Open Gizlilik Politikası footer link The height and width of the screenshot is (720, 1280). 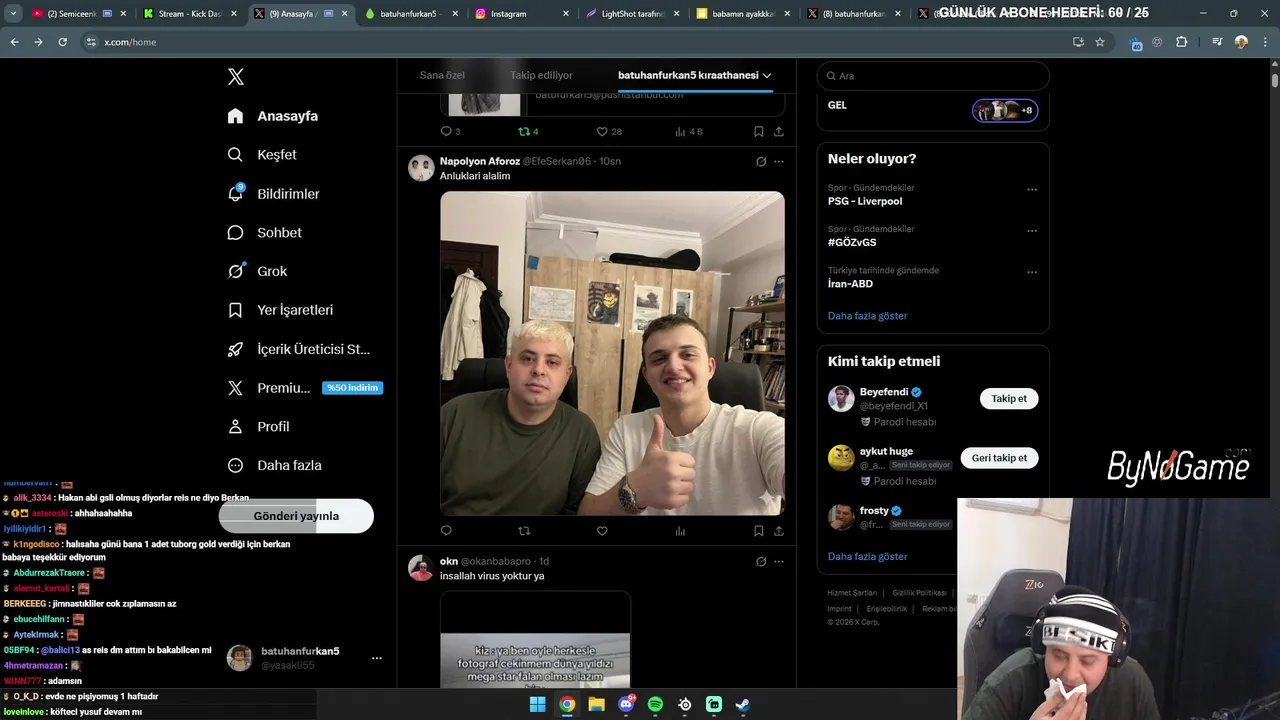(x=919, y=593)
